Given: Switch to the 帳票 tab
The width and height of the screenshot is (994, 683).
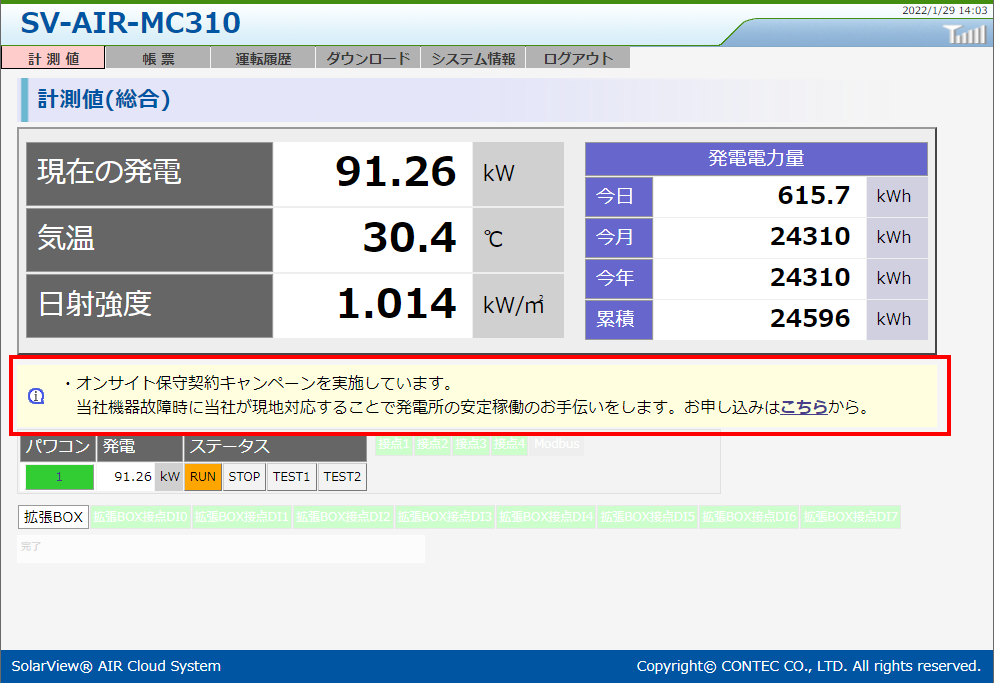Looking at the screenshot, I should 158,59.
